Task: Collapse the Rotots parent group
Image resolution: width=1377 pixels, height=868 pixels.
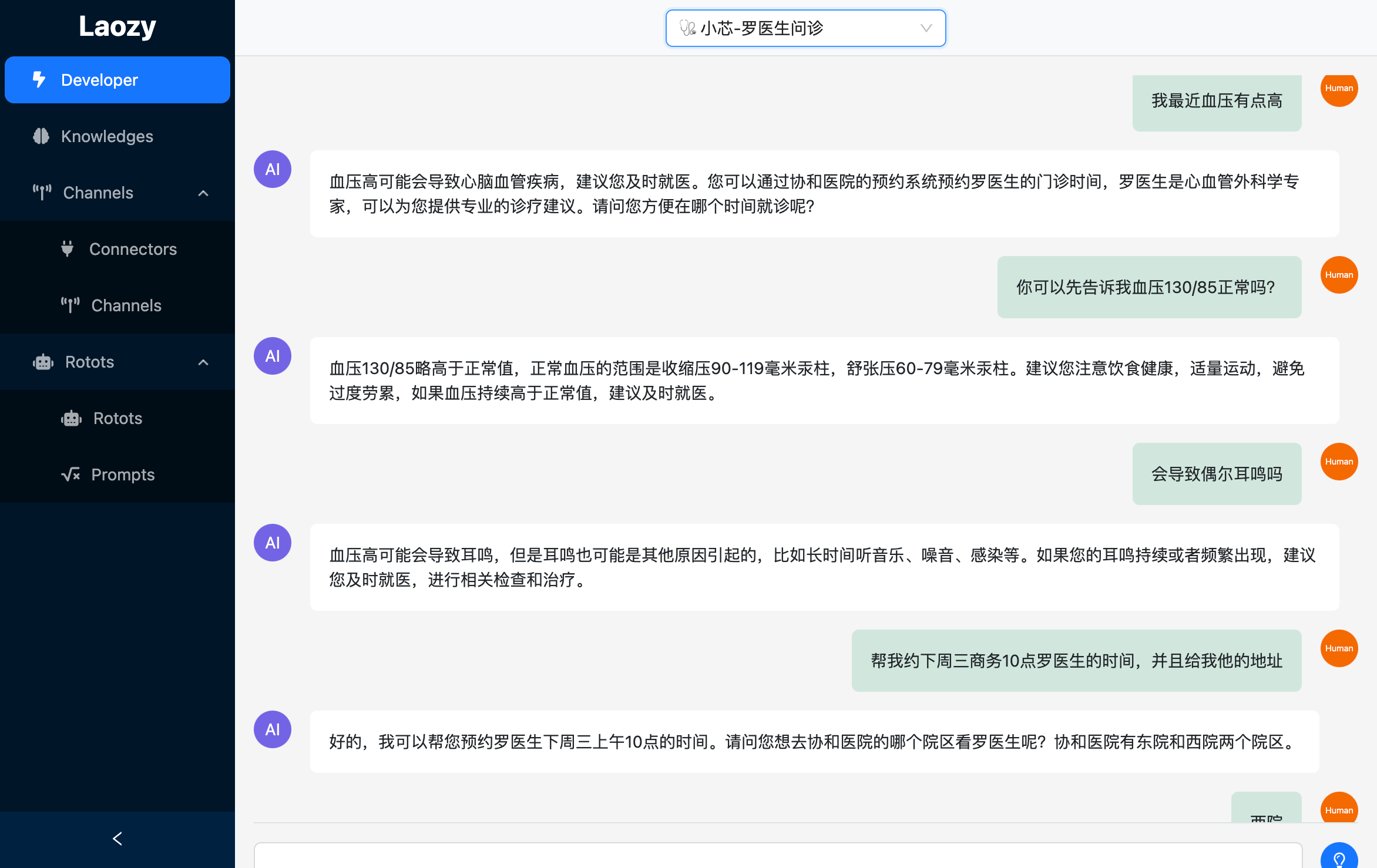Action: click(x=117, y=362)
